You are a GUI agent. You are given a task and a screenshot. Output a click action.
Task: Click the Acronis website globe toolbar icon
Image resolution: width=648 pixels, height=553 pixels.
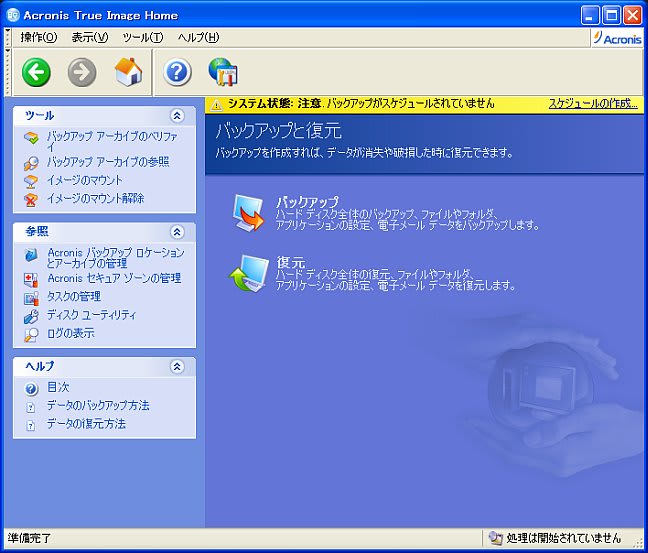click(222, 72)
